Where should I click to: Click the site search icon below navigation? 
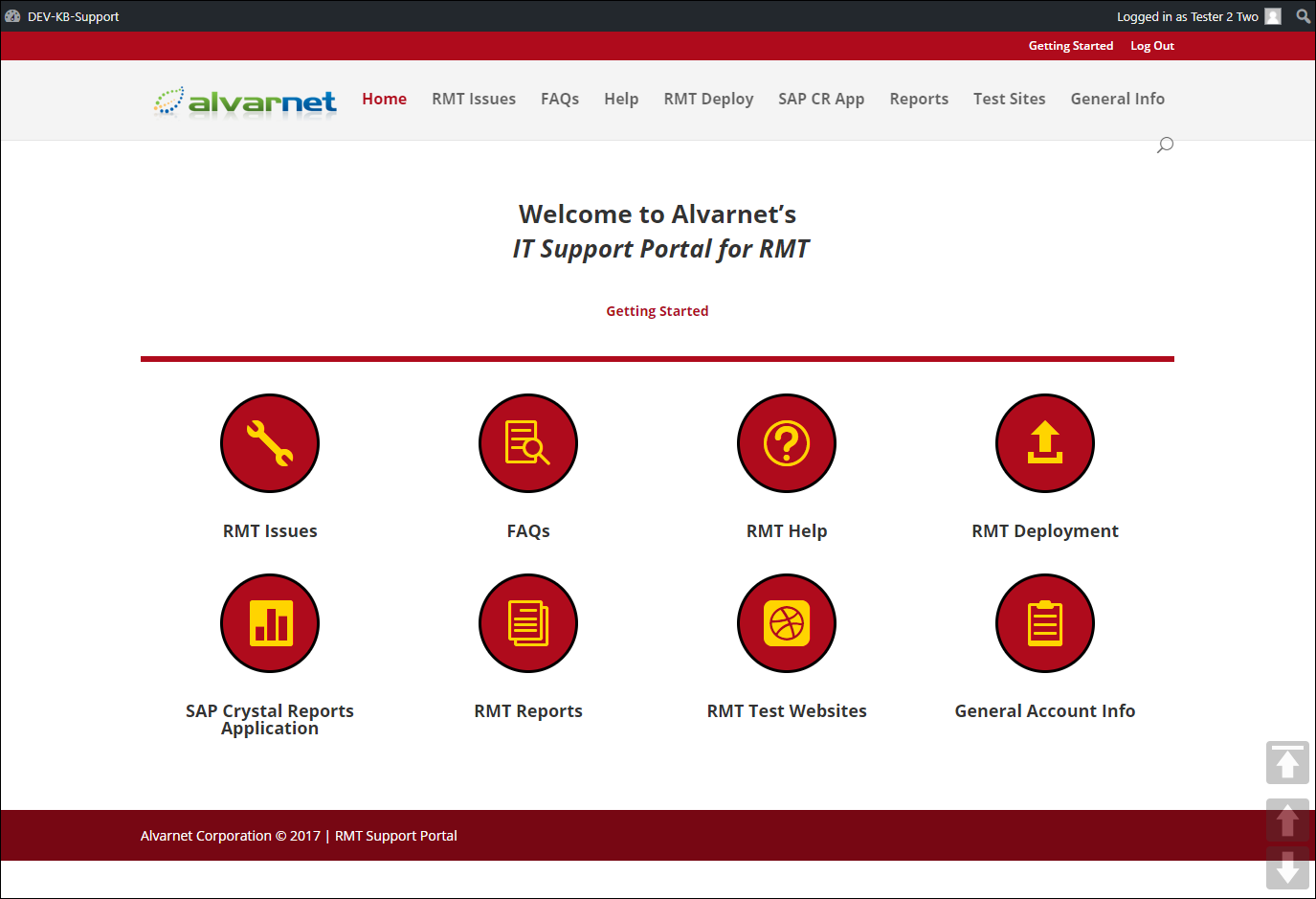1165,146
